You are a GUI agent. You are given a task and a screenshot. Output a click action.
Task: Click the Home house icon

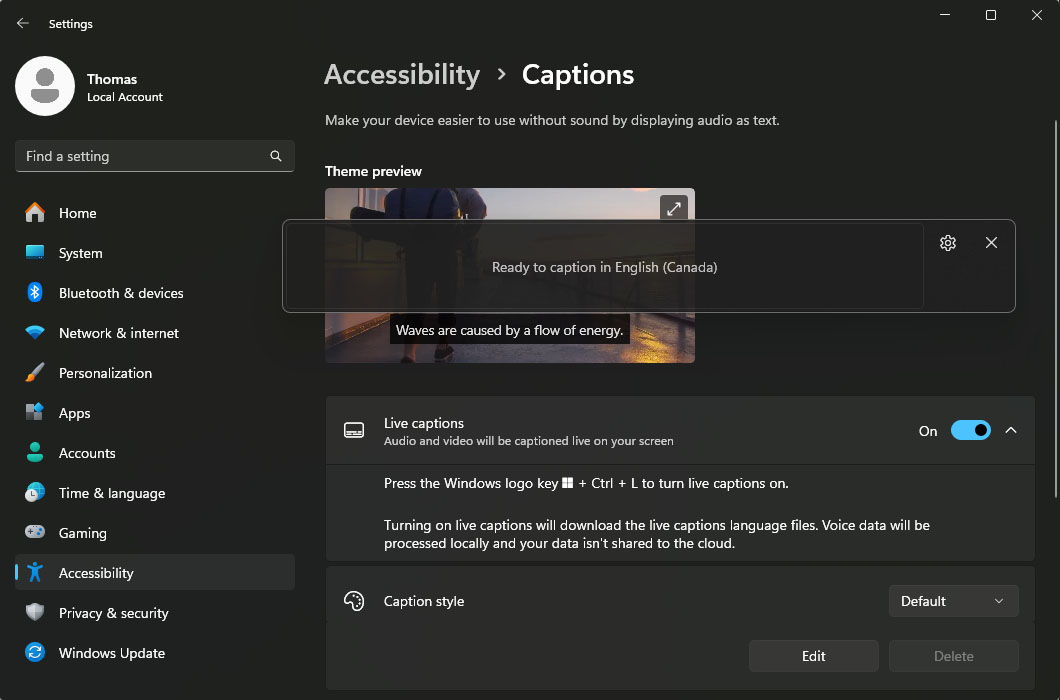[x=35, y=212]
